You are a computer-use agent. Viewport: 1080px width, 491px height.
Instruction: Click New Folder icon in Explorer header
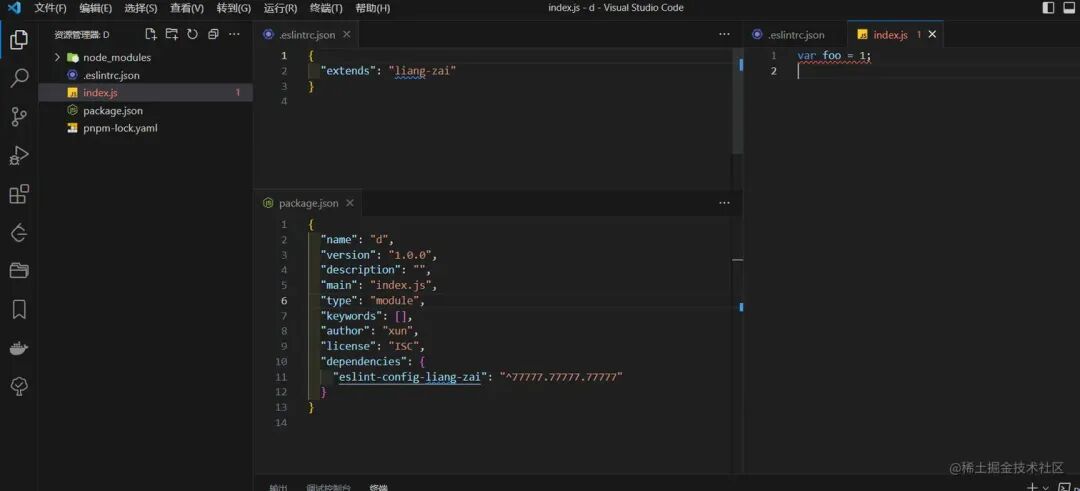point(172,34)
